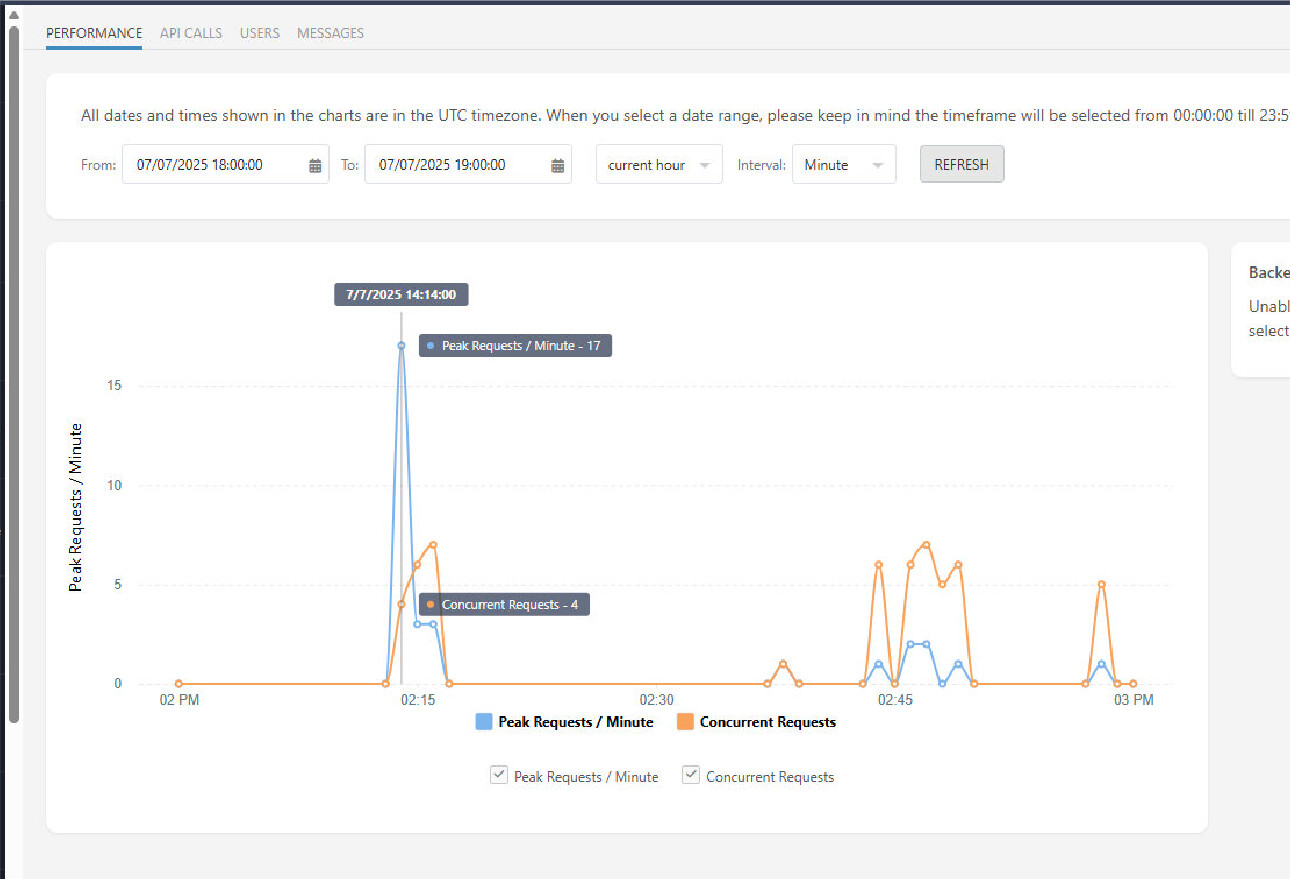Open the Interval Minute dropdown
Image resolution: width=1290 pixels, height=879 pixels.
click(x=843, y=165)
